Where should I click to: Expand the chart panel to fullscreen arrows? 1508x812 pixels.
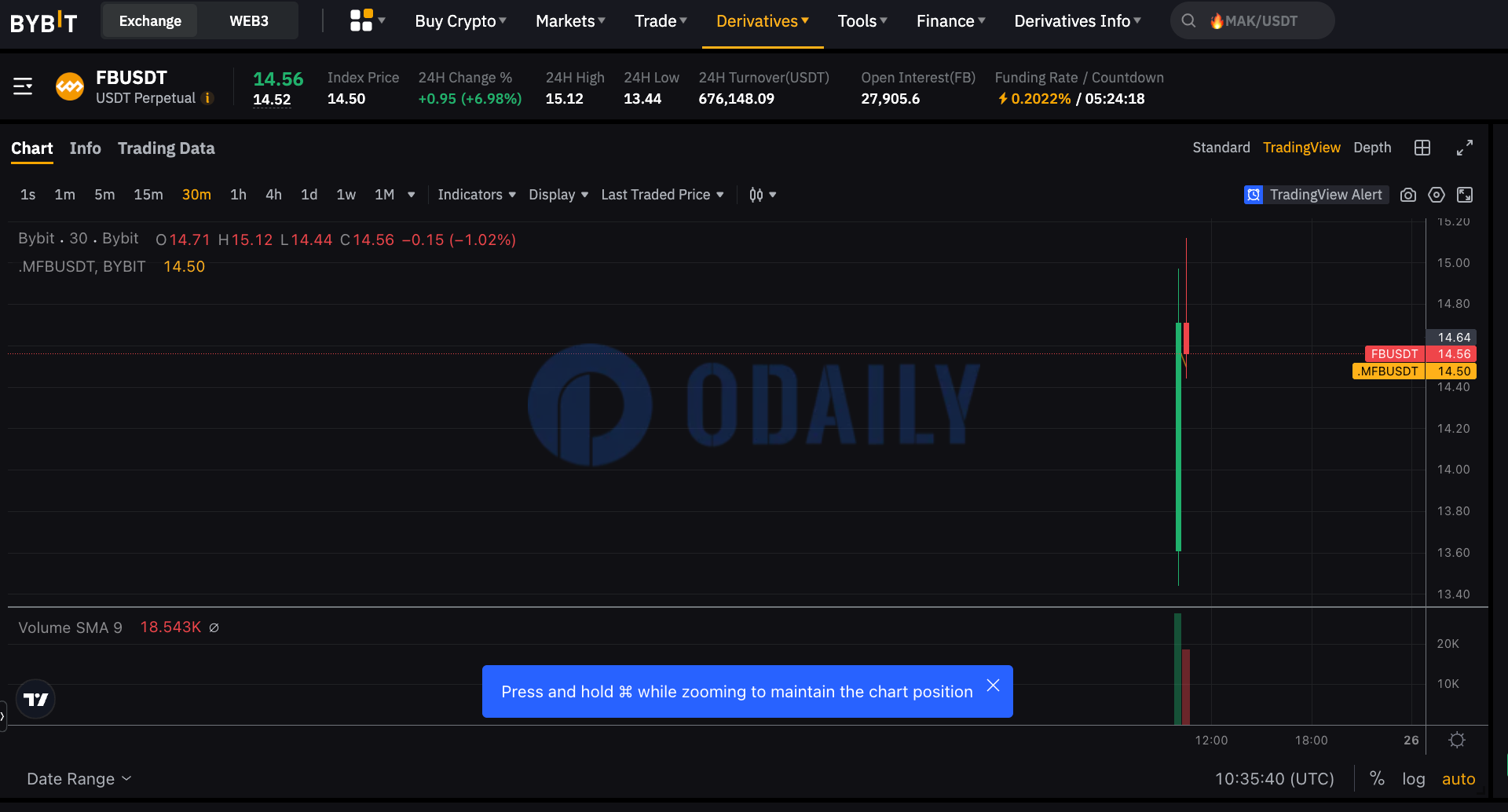click(x=1465, y=148)
